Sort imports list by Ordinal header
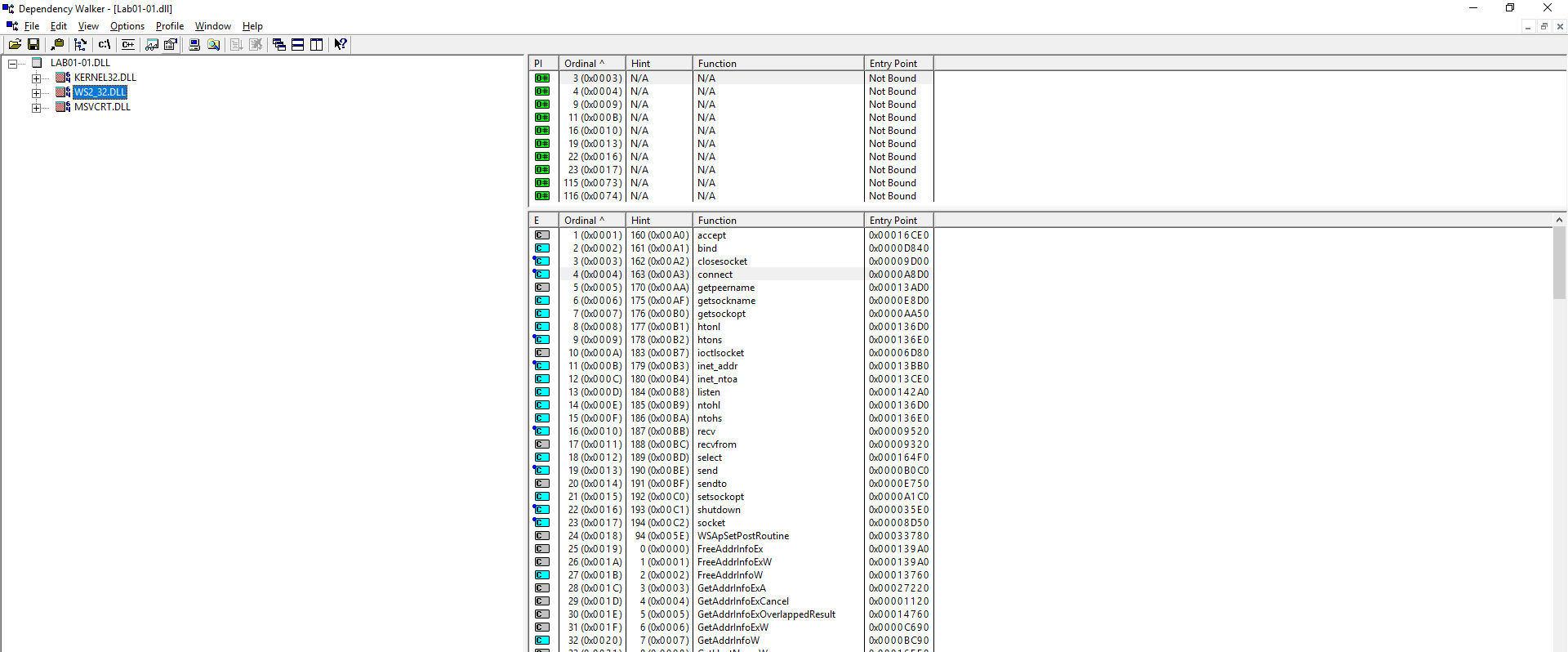 pyautogui.click(x=592, y=64)
